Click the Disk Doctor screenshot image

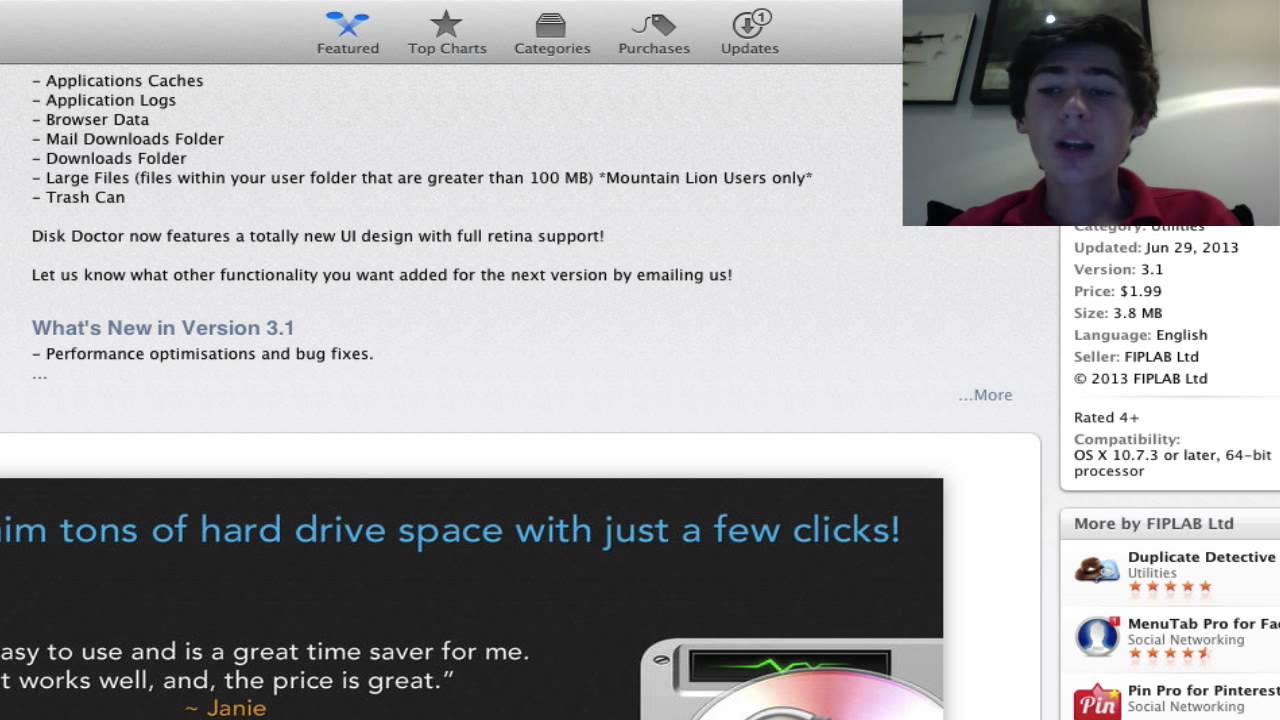471,599
